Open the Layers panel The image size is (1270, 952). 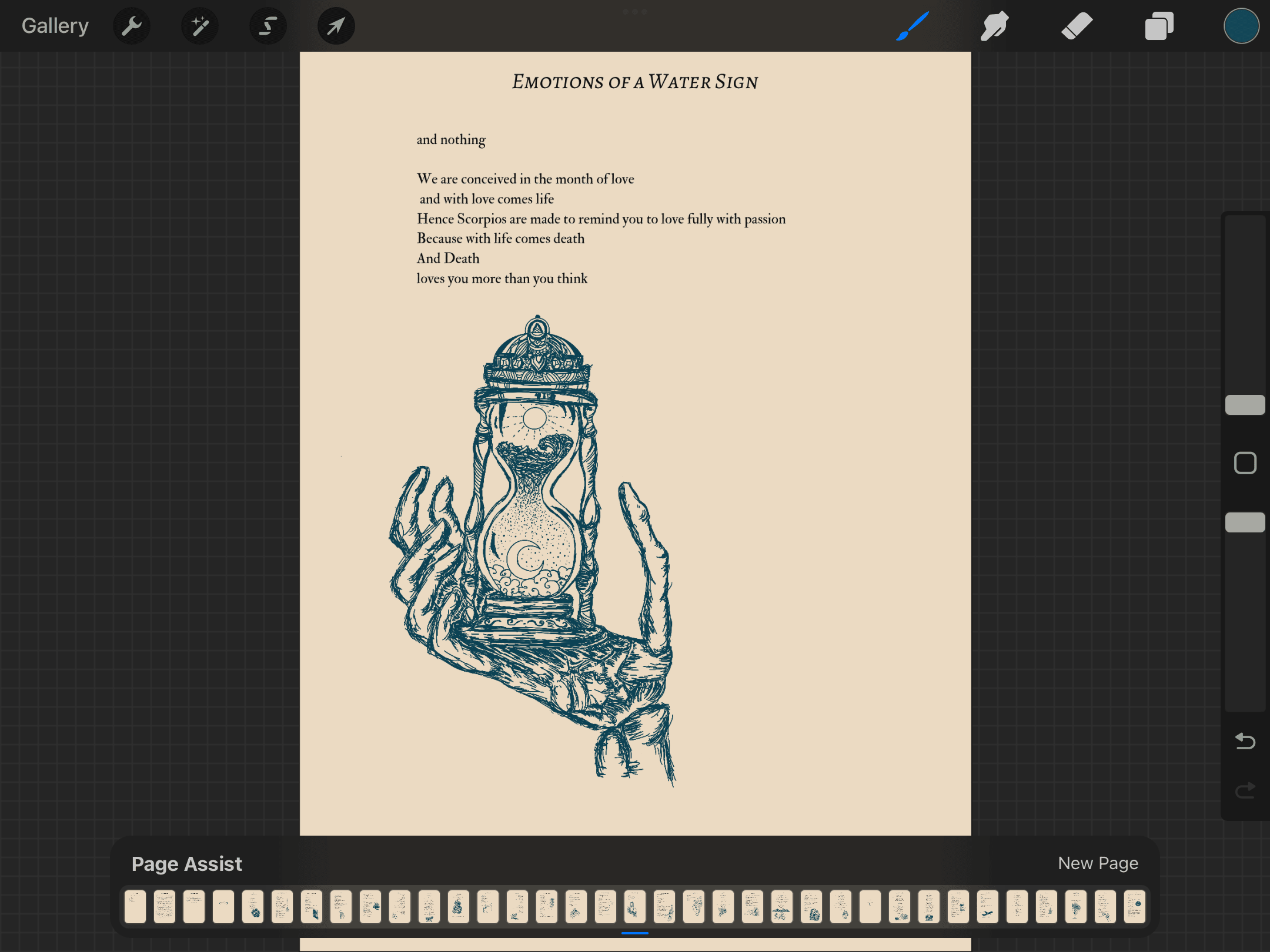pyautogui.click(x=1159, y=26)
